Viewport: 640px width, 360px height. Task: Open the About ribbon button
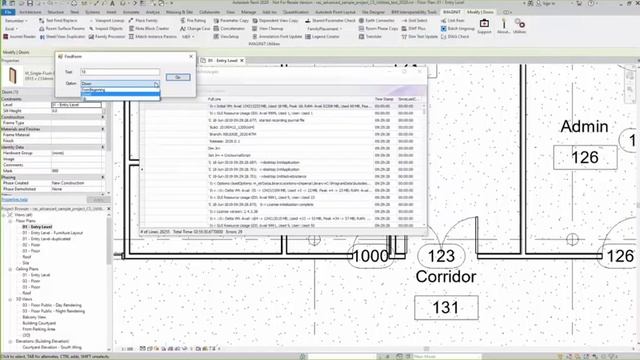coord(503,26)
